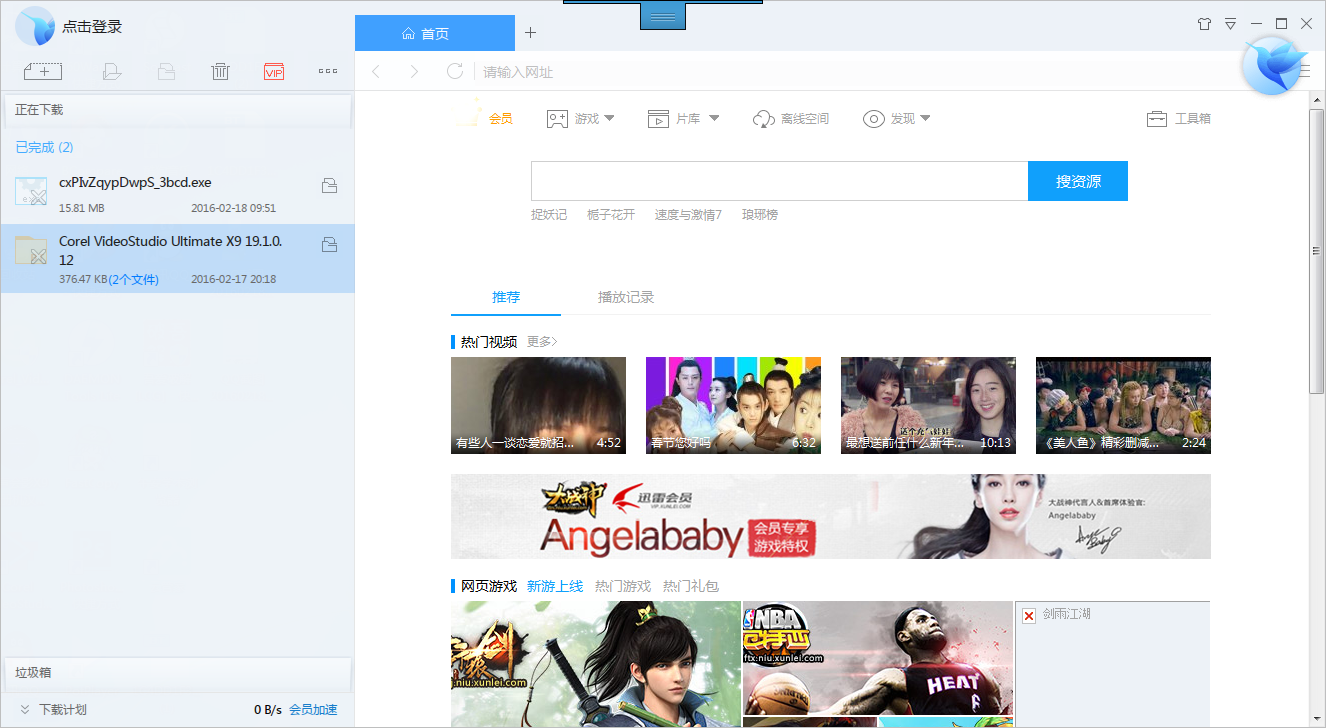Image resolution: width=1326 pixels, height=728 pixels.
Task: Open the three-dots more options menu
Action: pos(327,71)
